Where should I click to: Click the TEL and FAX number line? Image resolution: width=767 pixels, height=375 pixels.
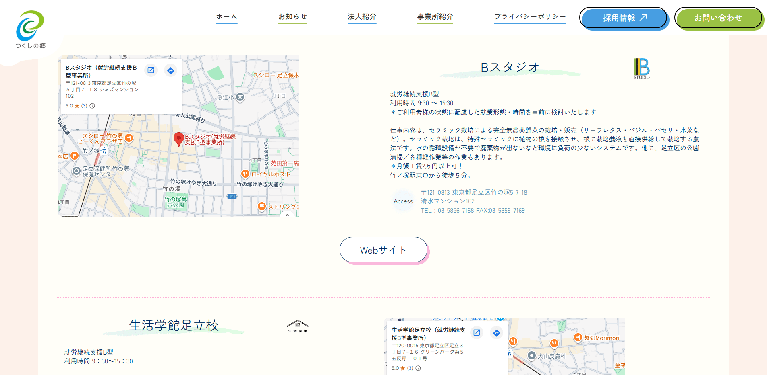point(473,210)
